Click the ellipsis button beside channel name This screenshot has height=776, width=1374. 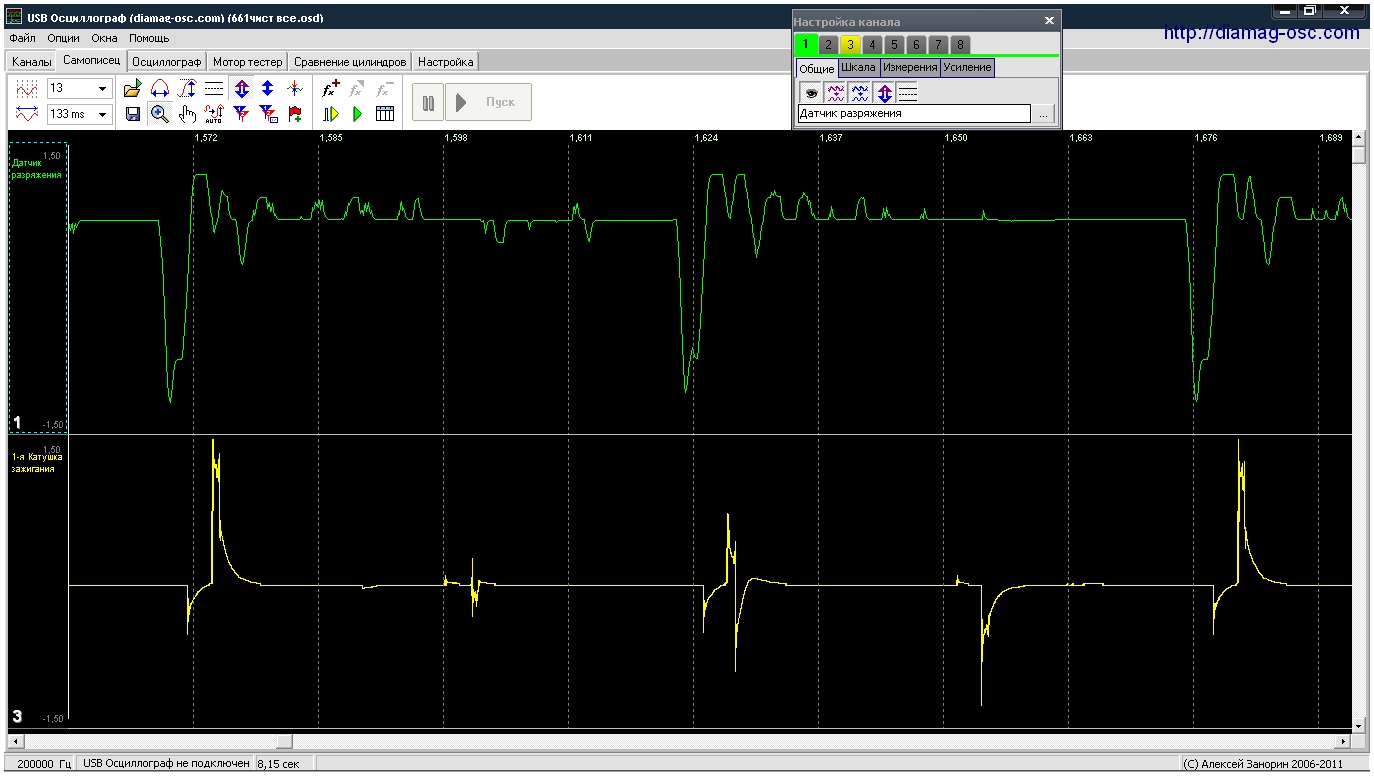point(1044,114)
